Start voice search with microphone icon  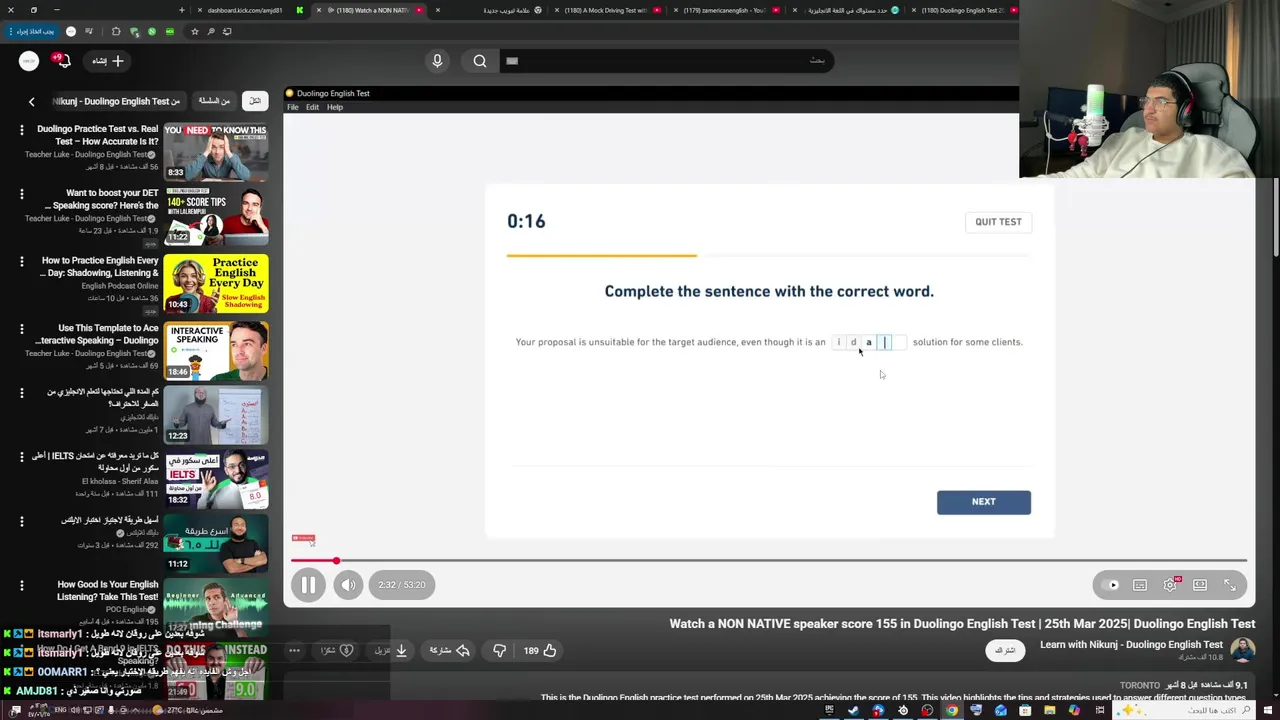[437, 61]
